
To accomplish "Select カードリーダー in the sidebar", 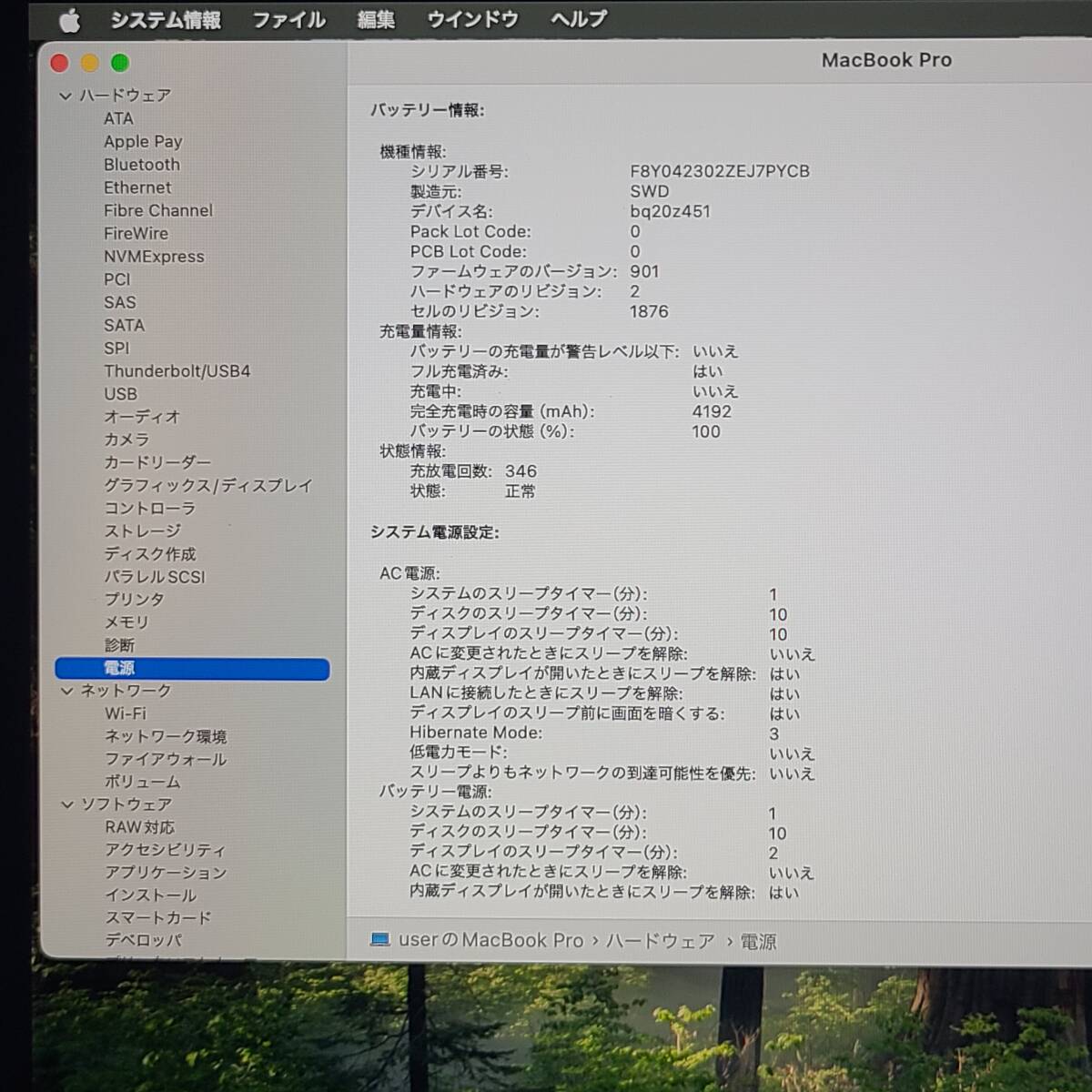I will point(157,462).
